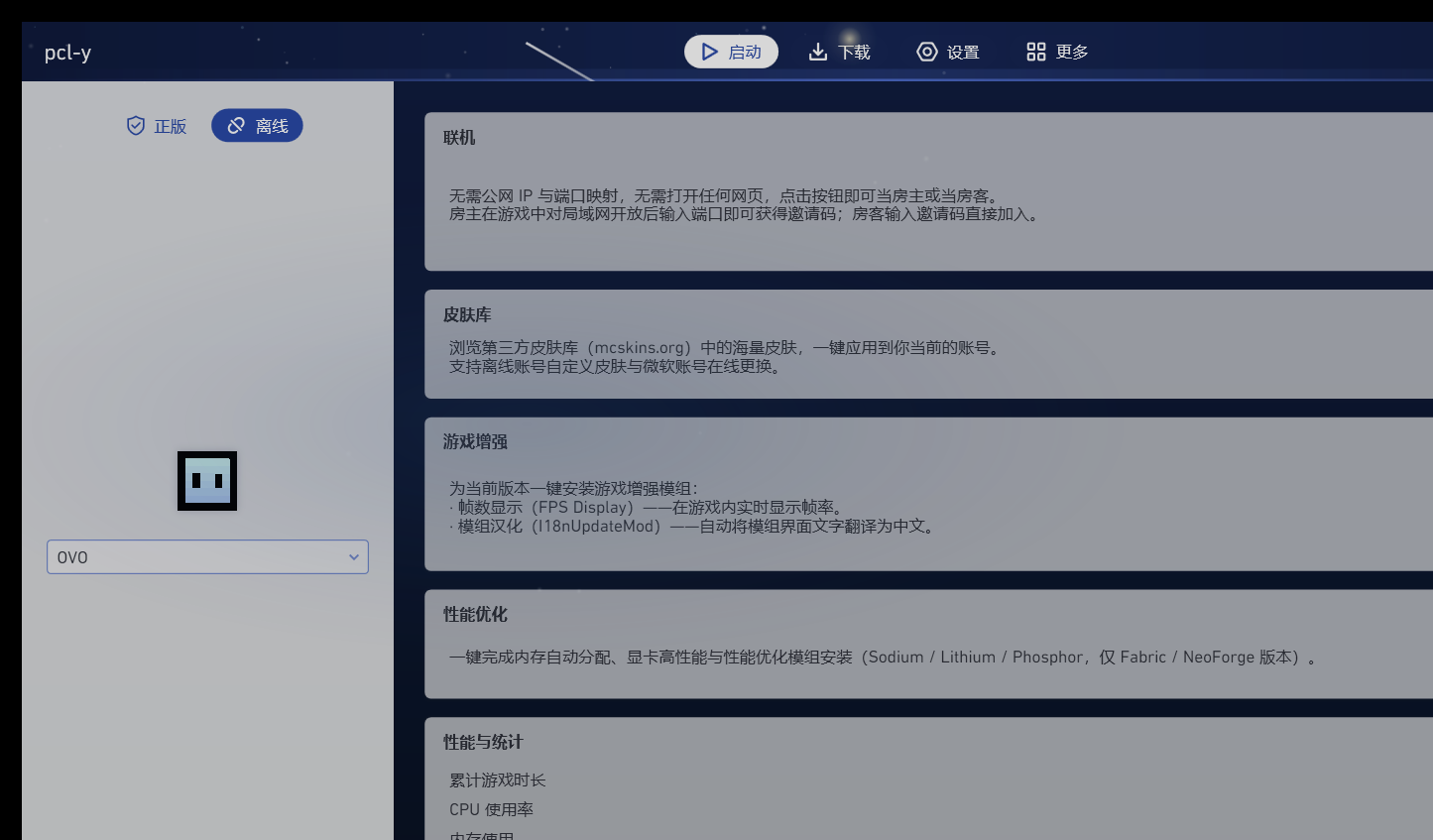This screenshot has height=840, width=1433.
Task: Click the line 为当前版本一键安装游戏增强模组
Action: [x=574, y=489]
